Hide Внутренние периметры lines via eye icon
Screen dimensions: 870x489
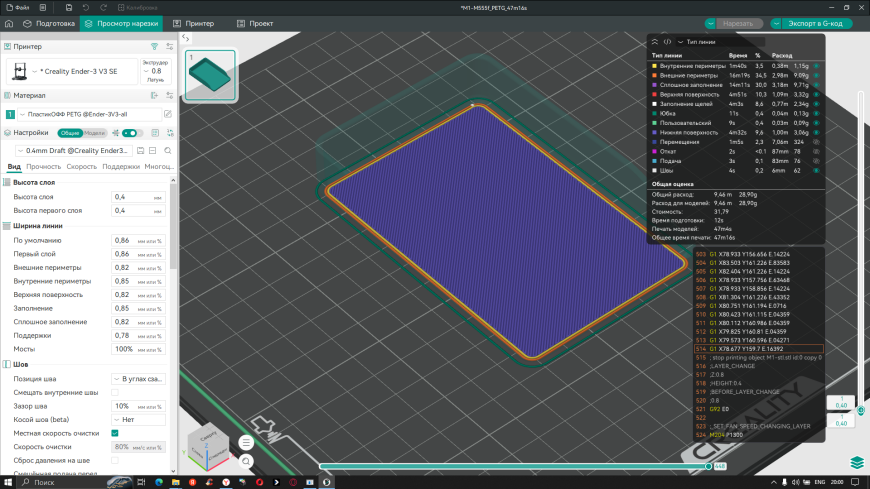(x=817, y=66)
